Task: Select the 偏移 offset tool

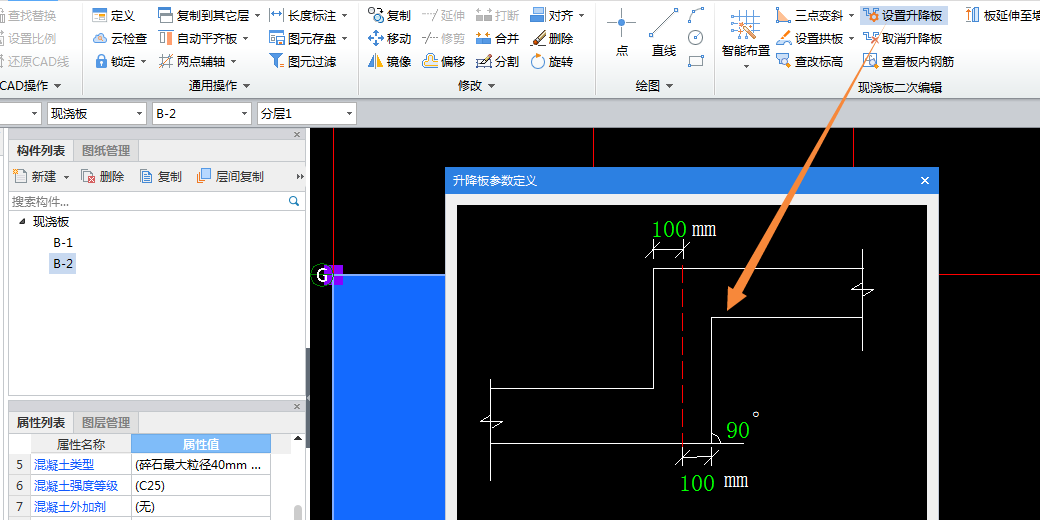Action: point(444,62)
